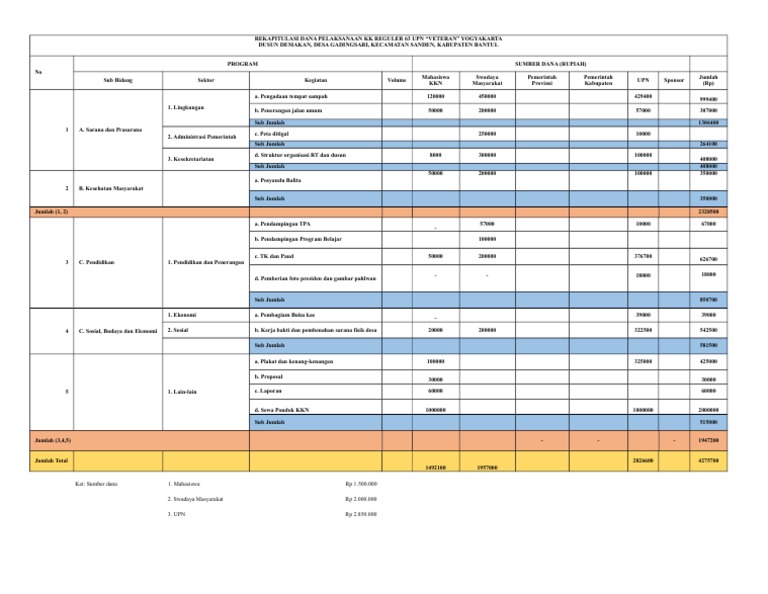The height and width of the screenshot is (594, 768).
Task: Click the Pemerintah Kabupaten column header
Action: 598,80
